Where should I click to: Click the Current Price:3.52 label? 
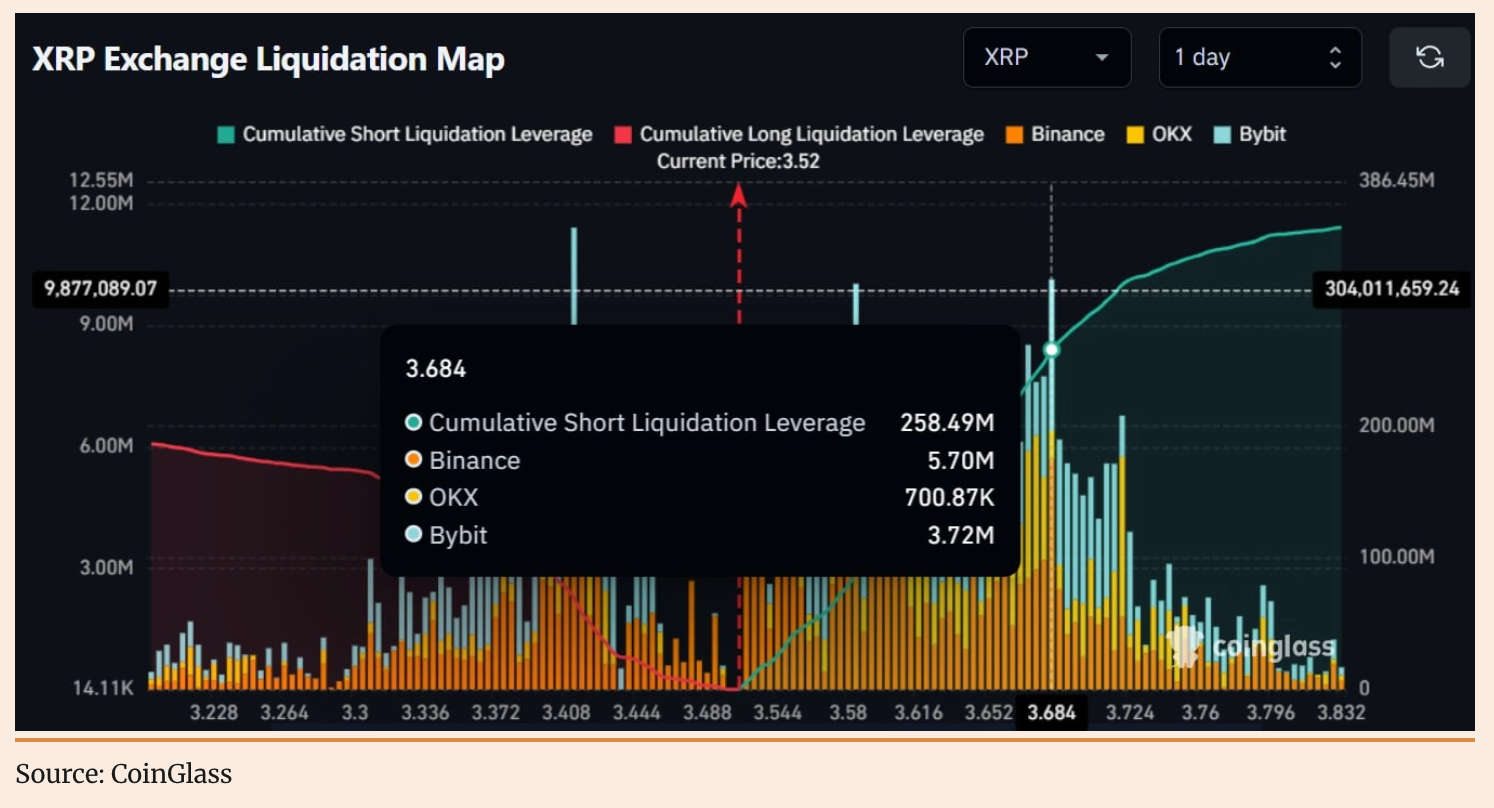[738, 161]
